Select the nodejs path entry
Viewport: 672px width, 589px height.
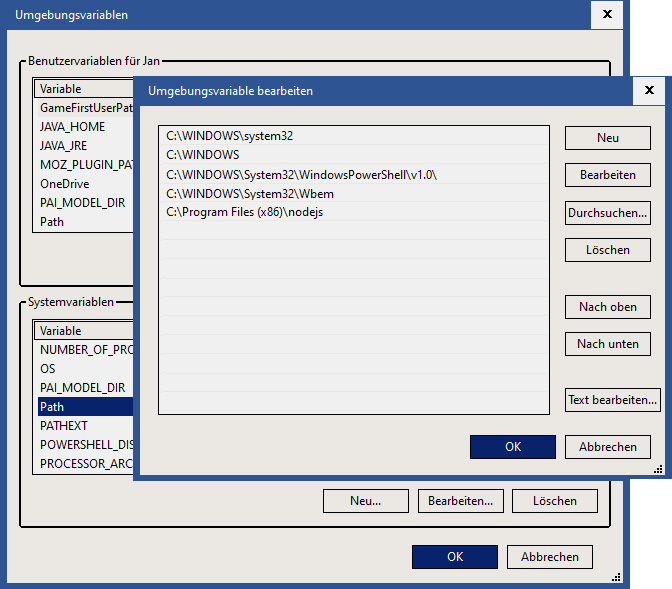pyautogui.click(x=244, y=212)
